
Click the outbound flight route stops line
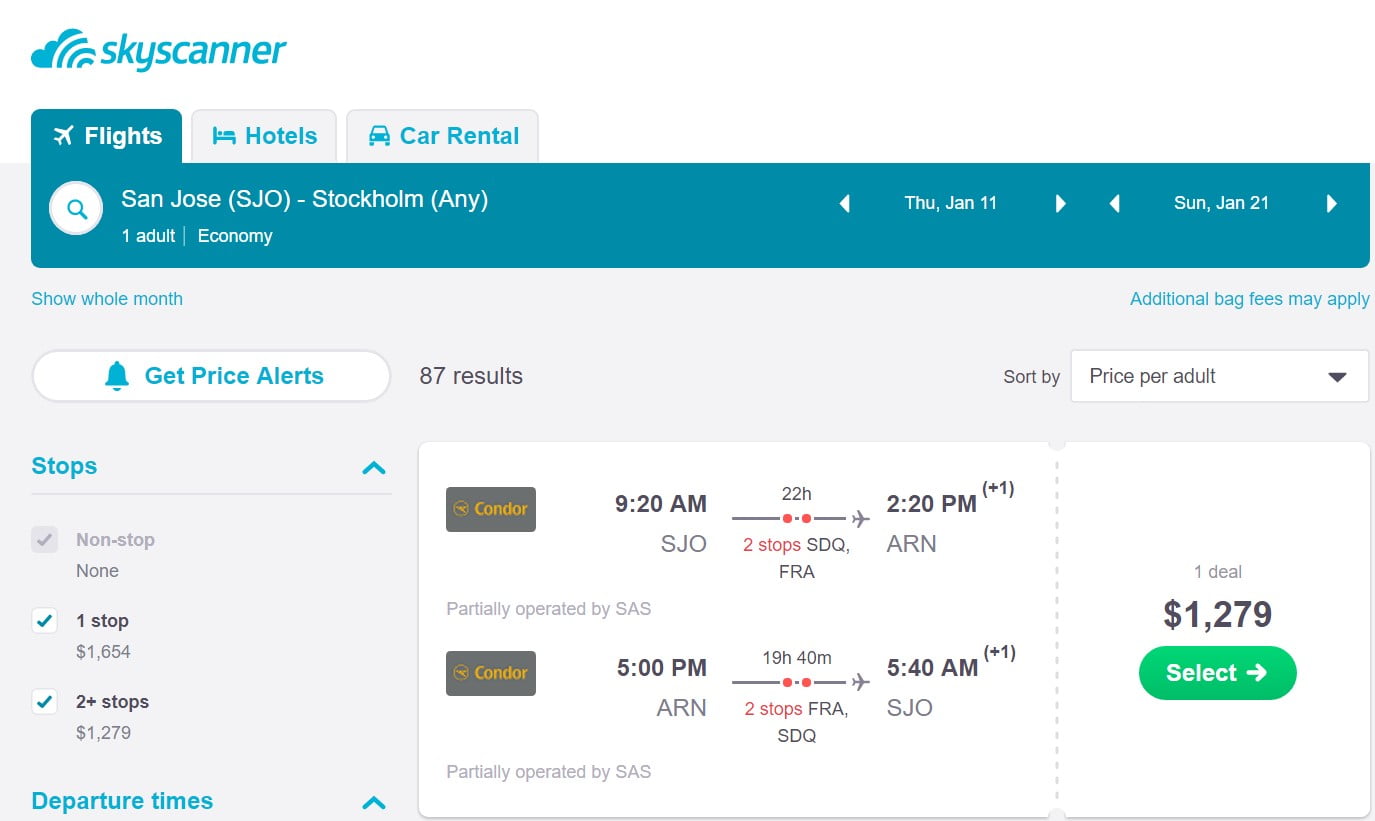tap(801, 519)
